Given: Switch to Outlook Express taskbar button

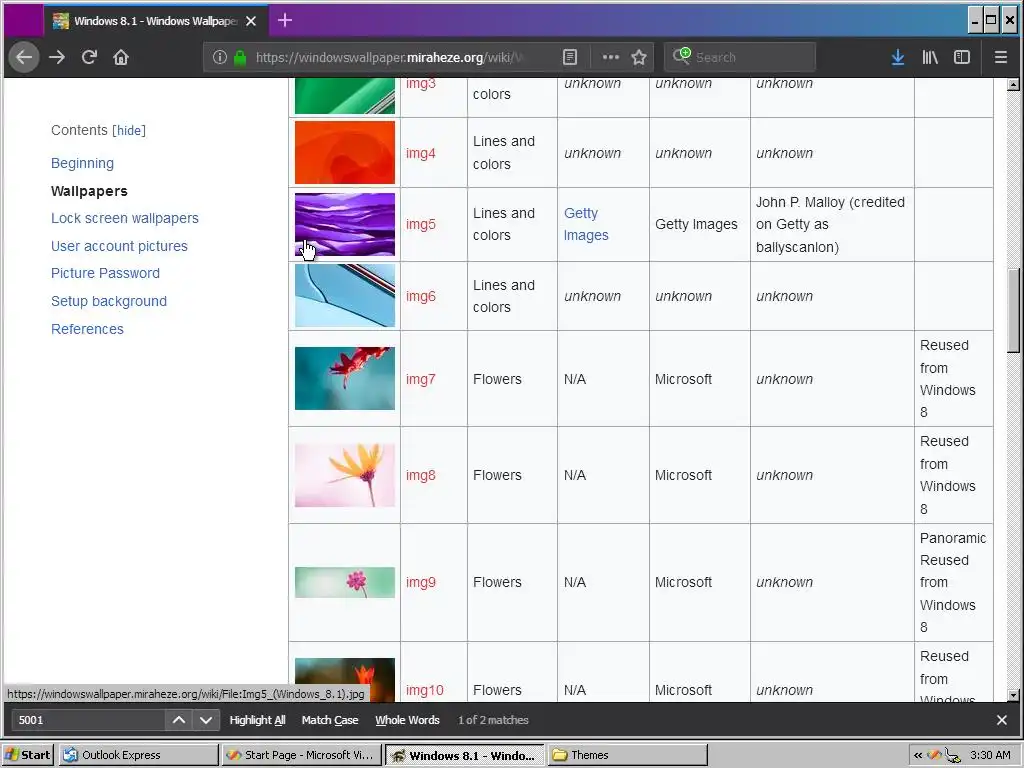Looking at the screenshot, I should [138, 755].
